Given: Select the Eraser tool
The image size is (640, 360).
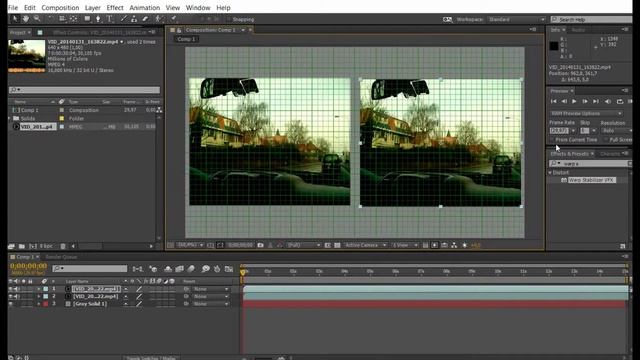Looking at the screenshot, I should 145,19.
